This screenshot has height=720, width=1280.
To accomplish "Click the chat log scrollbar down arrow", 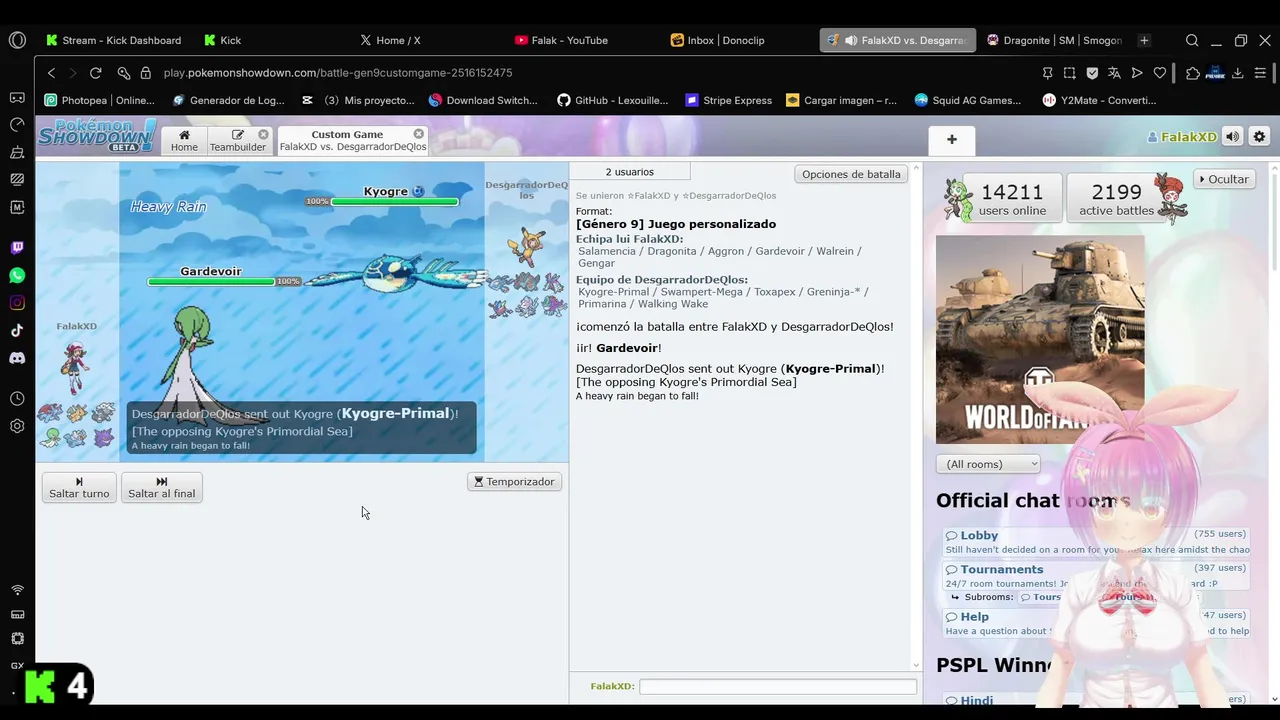I will [916, 665].
